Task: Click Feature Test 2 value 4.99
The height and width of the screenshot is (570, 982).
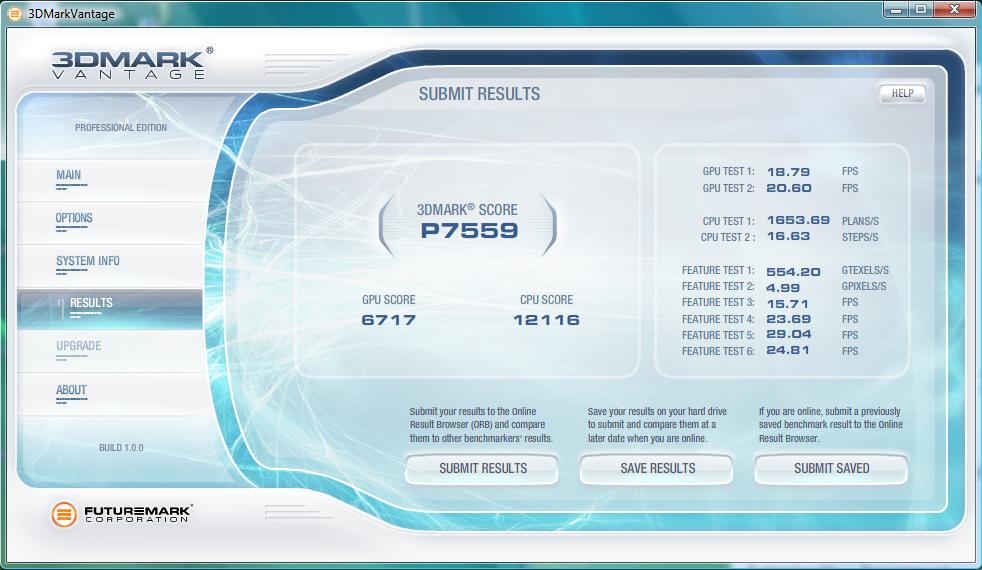Action: (783, 288)
